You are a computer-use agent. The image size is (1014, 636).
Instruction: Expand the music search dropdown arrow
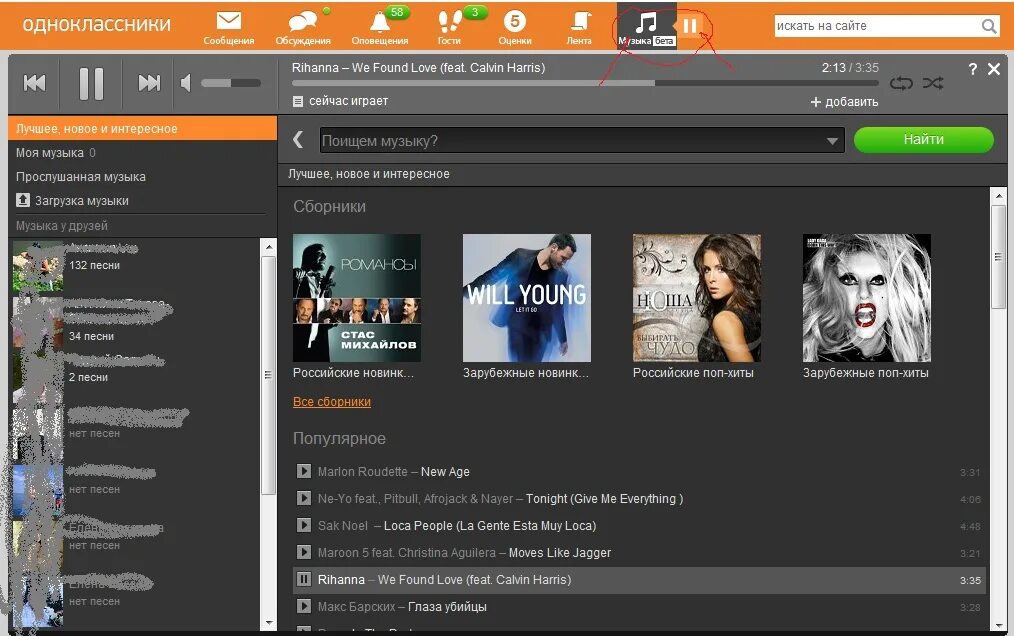point(832,141)
